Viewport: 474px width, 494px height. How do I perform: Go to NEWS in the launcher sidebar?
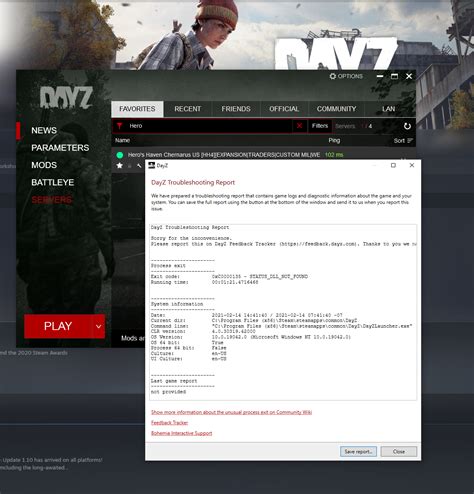44,130
